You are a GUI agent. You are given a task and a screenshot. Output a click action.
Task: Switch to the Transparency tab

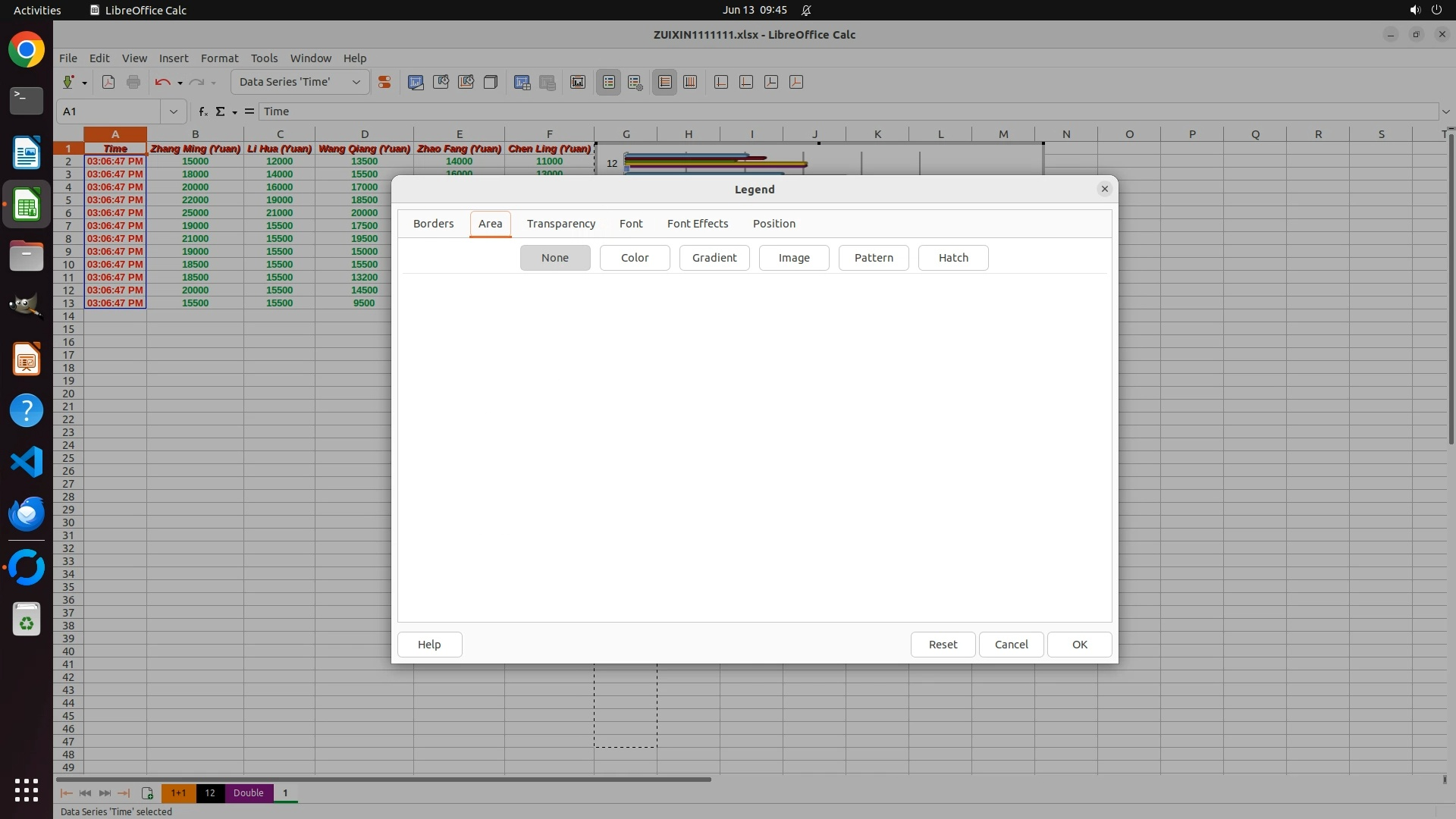coord(560,224)
